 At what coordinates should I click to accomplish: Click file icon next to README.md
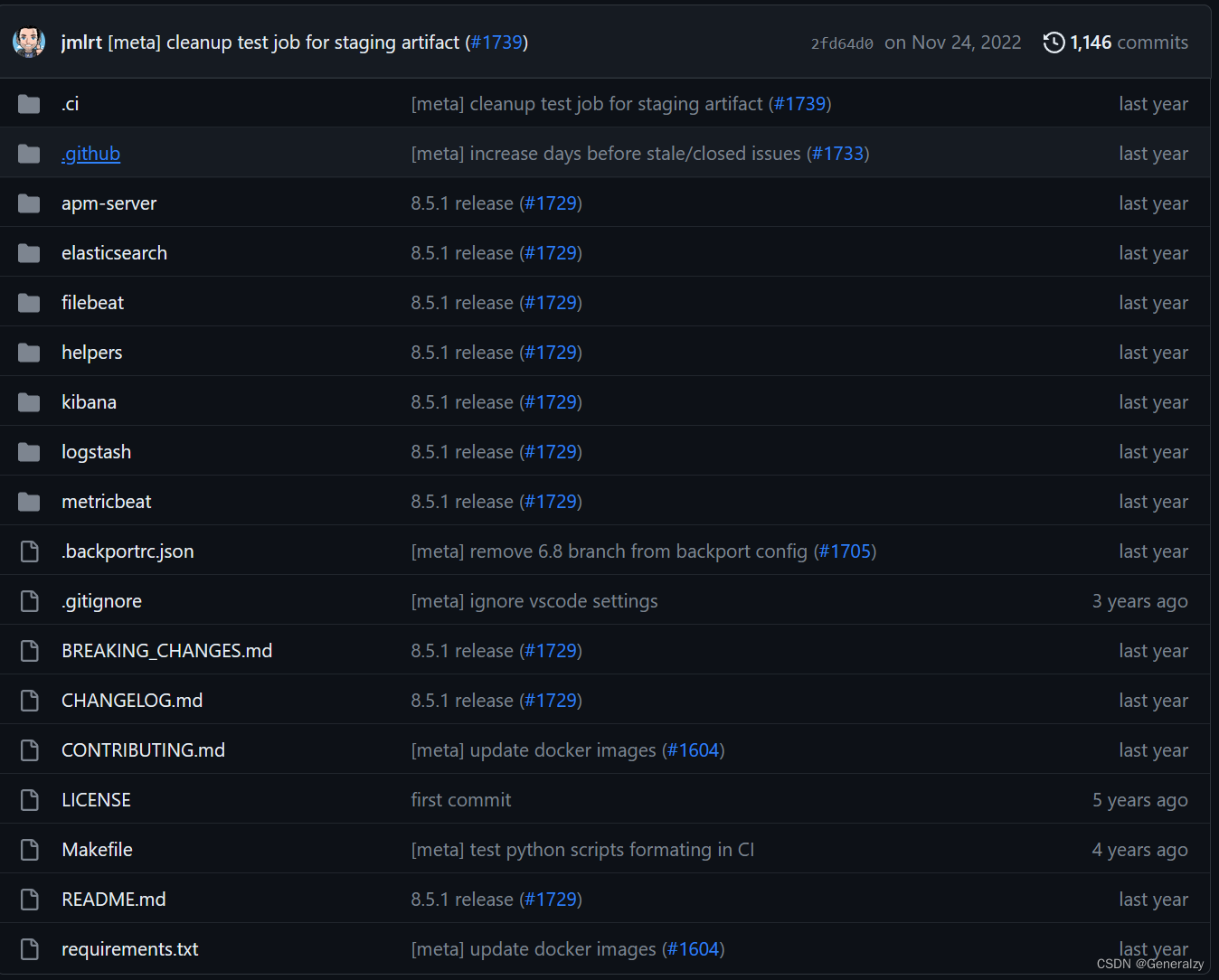point(30,900)
